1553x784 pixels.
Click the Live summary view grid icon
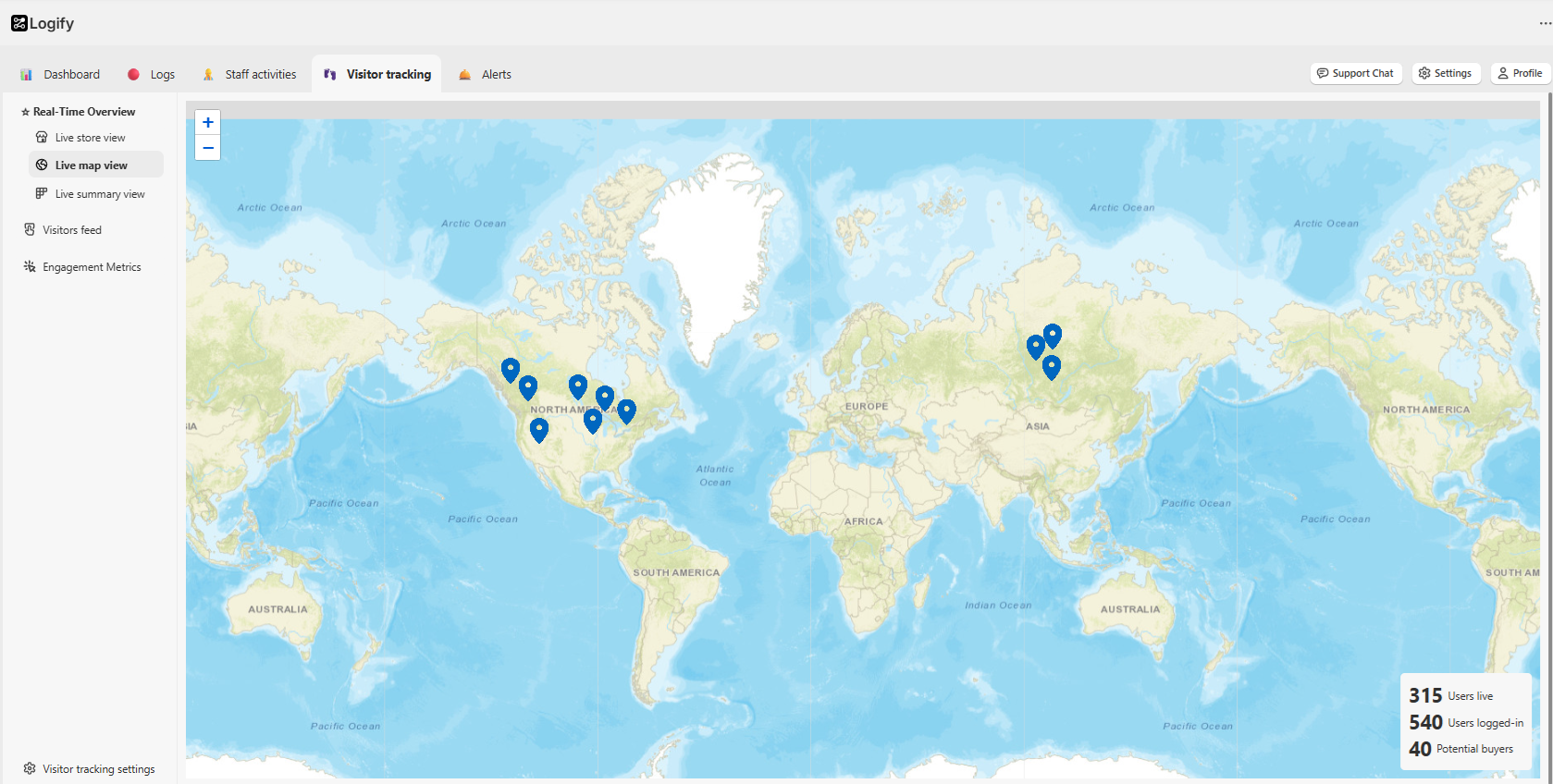42,193
